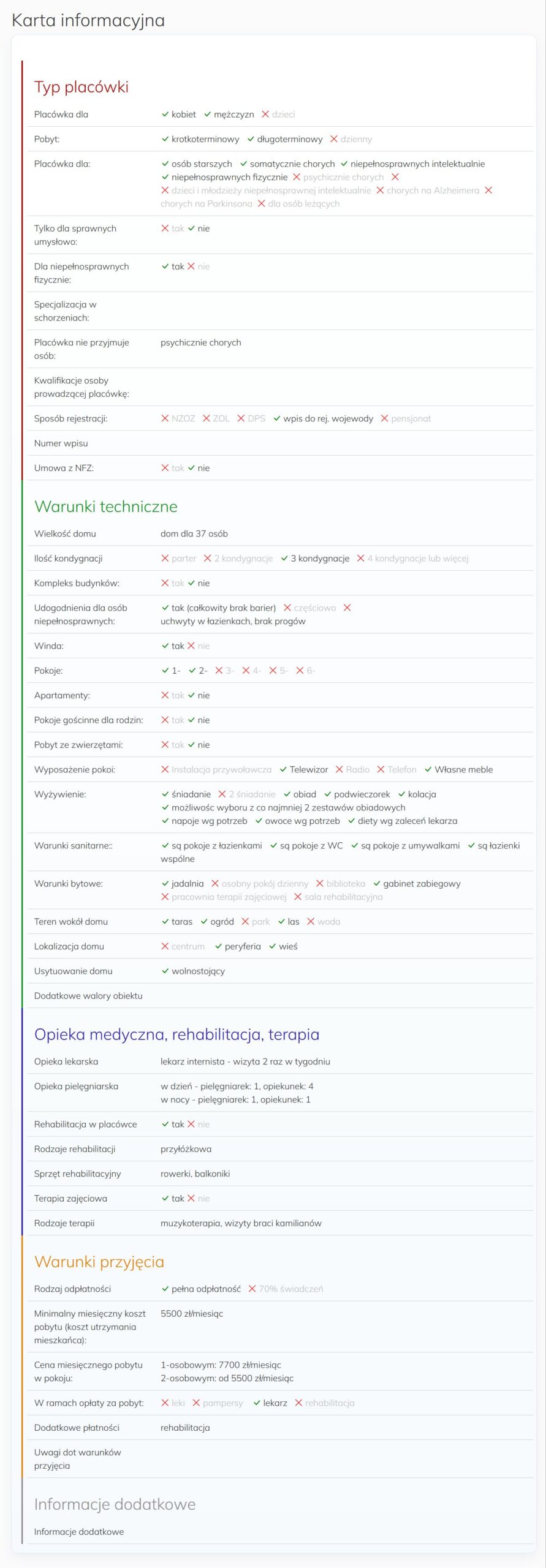Click the checkmark beside "3 kondygnacje"
The image size is (546, 1568).
[x=284, y=558]
